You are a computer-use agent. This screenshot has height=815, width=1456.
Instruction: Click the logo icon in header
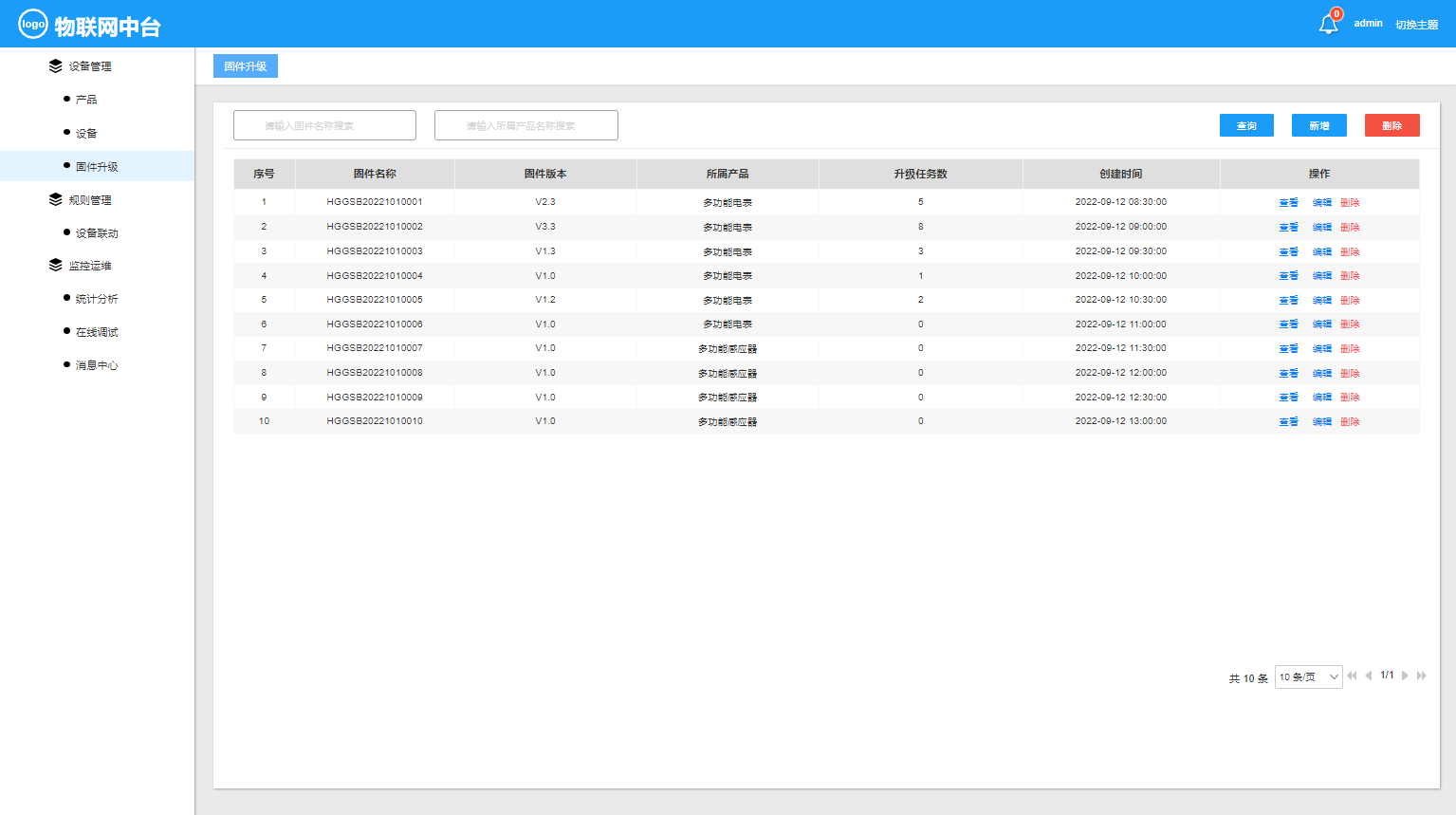33,25
